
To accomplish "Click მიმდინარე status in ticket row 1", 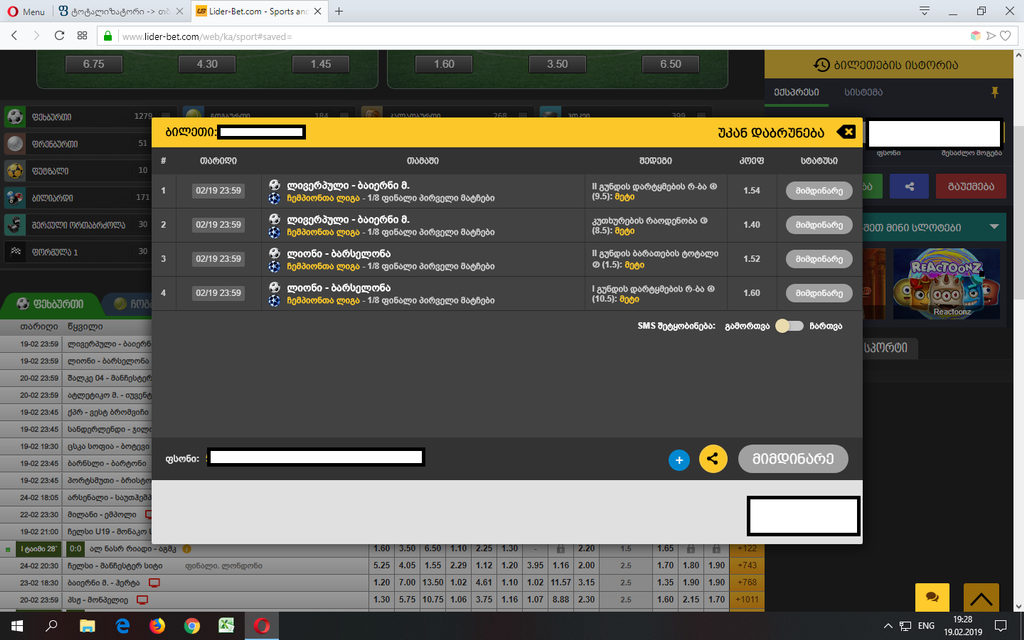I will pos(819,191).
